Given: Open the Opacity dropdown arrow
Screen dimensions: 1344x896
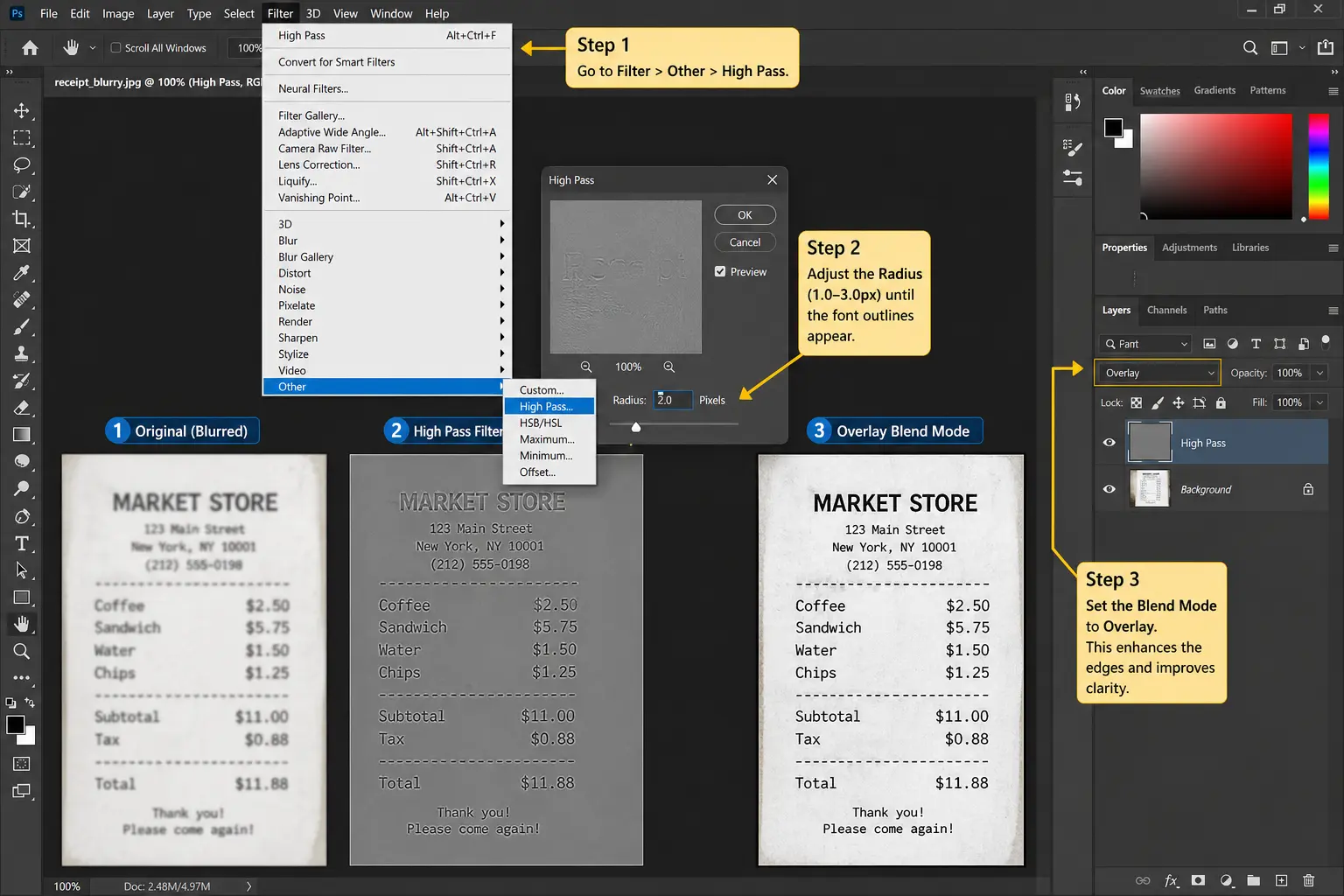Looking at the screenshot, I should click(1319, 373).
